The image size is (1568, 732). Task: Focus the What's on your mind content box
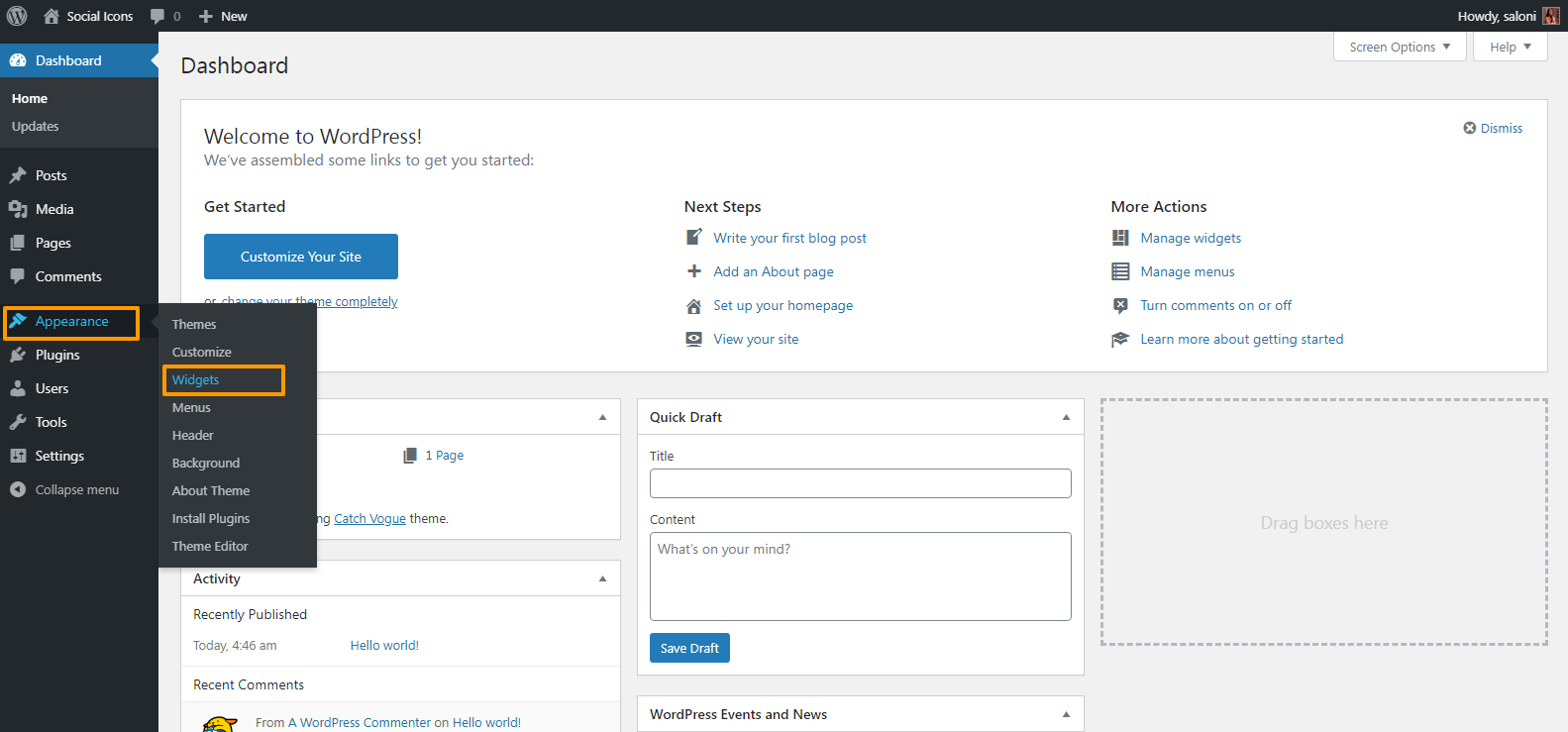861,576
